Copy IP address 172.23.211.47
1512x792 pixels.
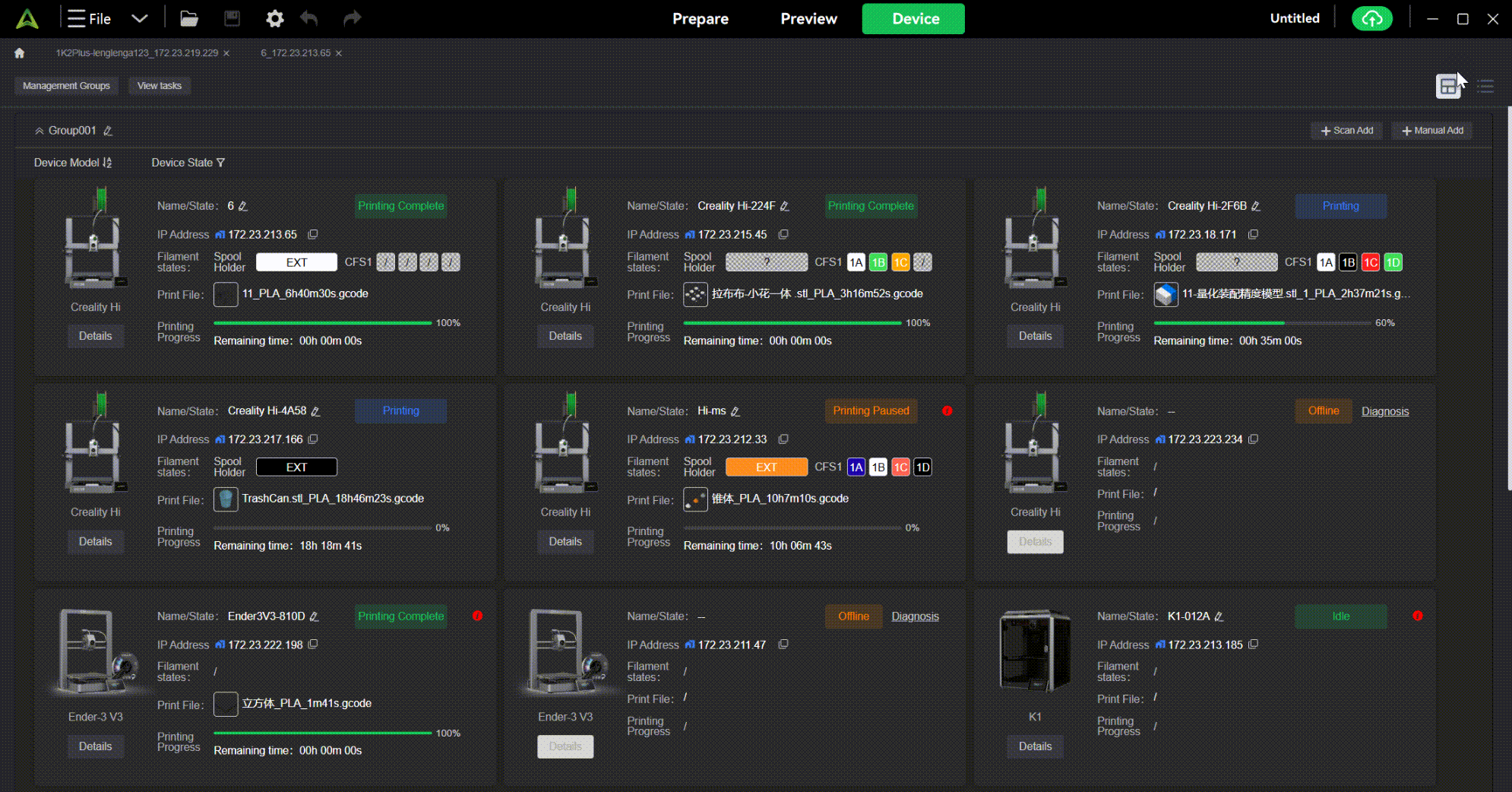click(783, 645)
